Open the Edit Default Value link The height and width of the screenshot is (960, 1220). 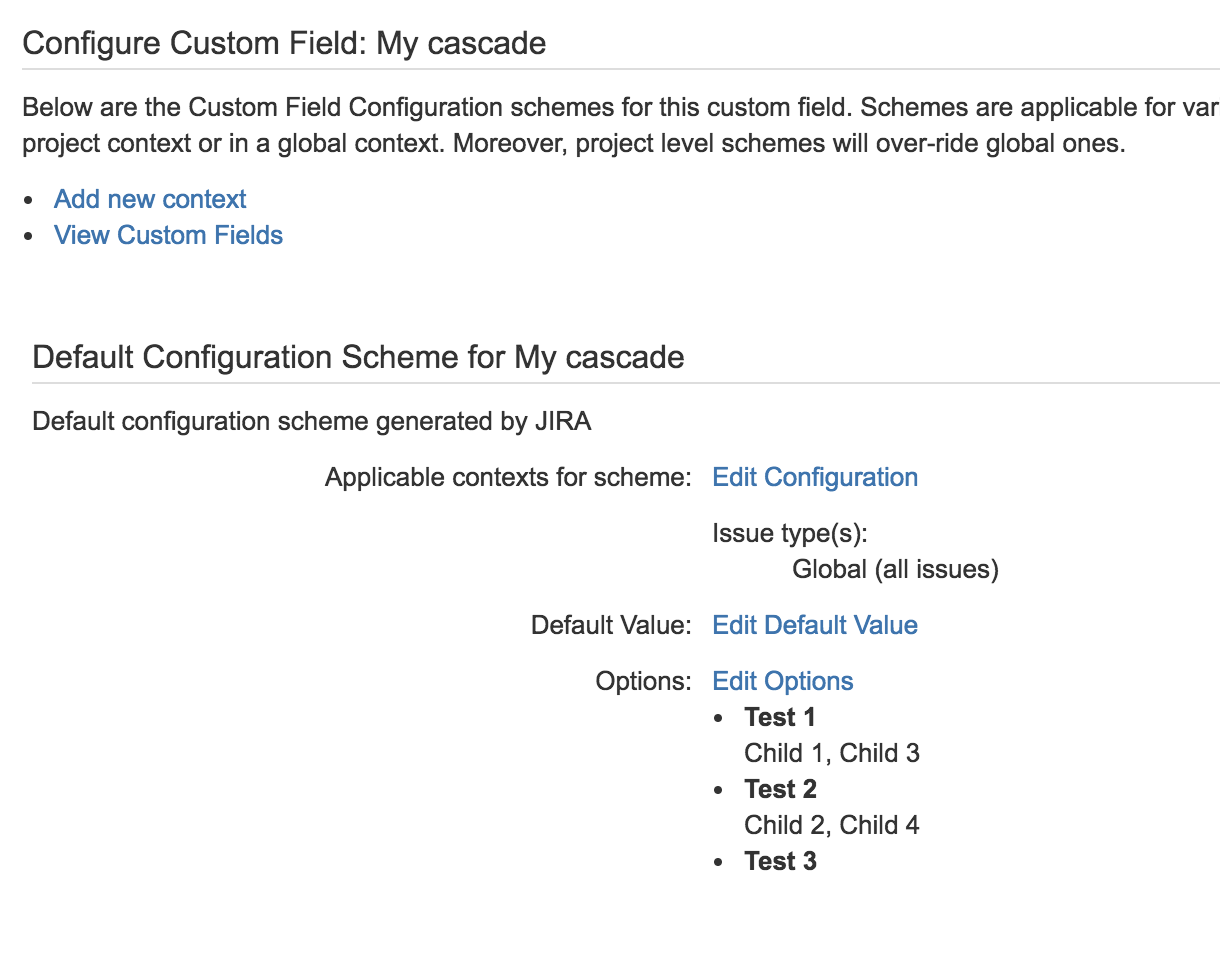tap(815, 625)
